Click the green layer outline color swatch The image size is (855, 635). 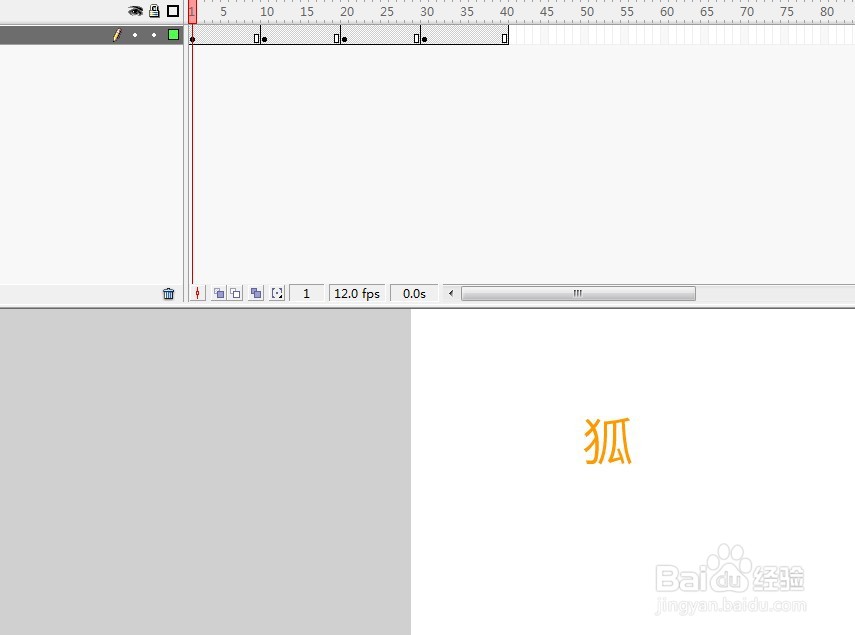click(173, 35)
